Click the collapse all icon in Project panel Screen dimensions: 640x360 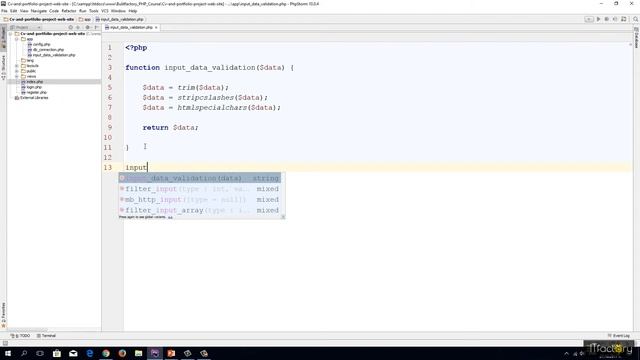point(78,27)
